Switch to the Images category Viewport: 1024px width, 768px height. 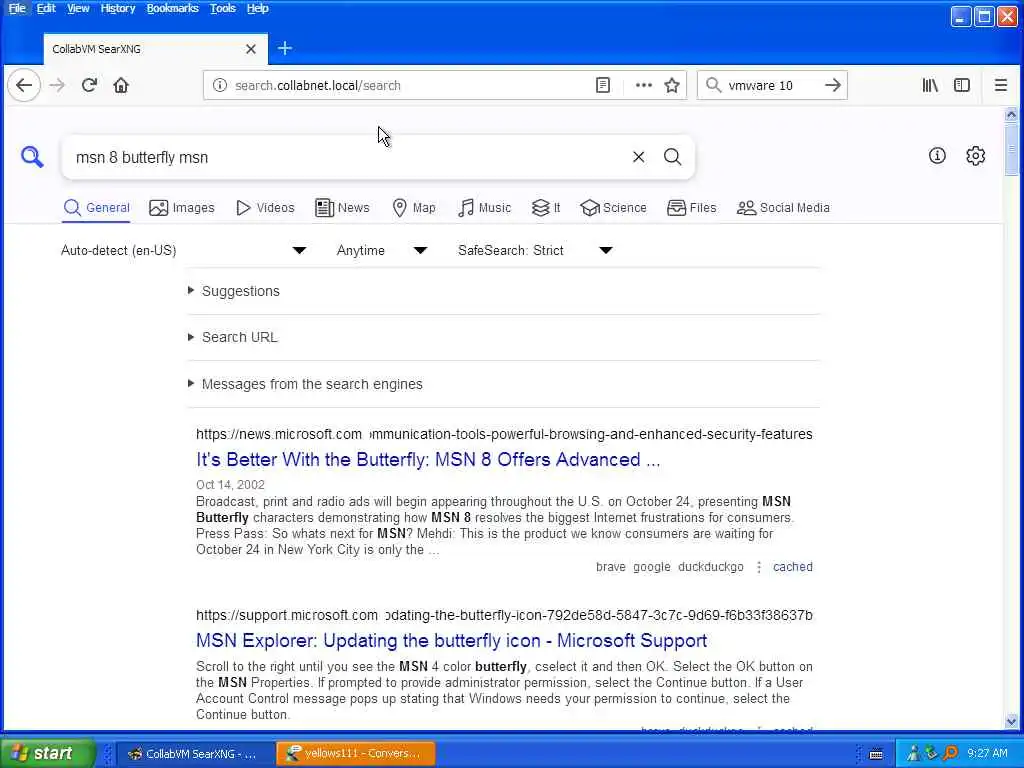tap(182, 208)
